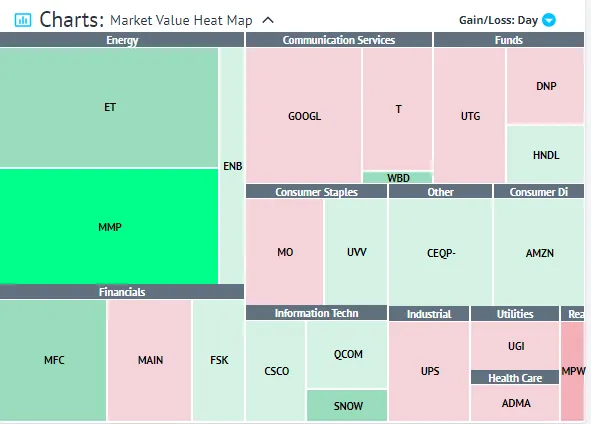Click the HNDL tile
The width and height of the screenshot is (591, 424).
click(x=545, y=155)
